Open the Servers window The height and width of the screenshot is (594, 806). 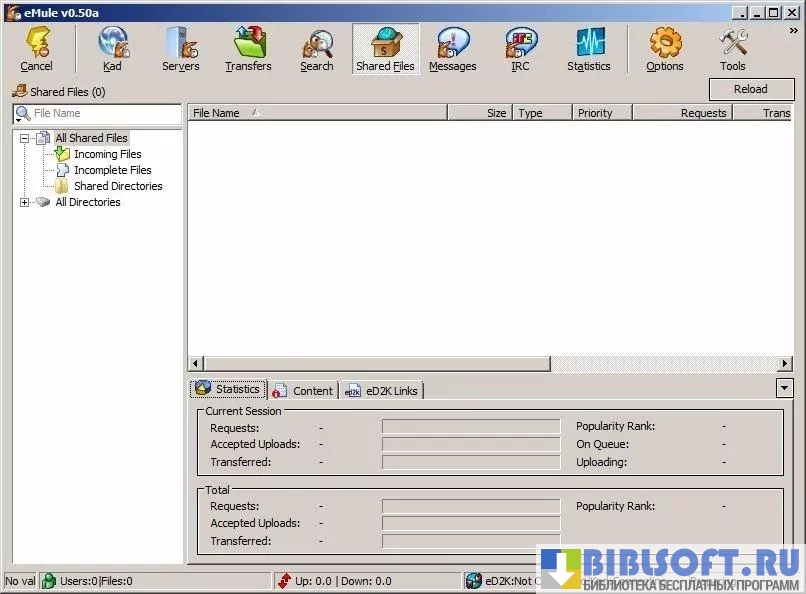click(x=180, y=49)
